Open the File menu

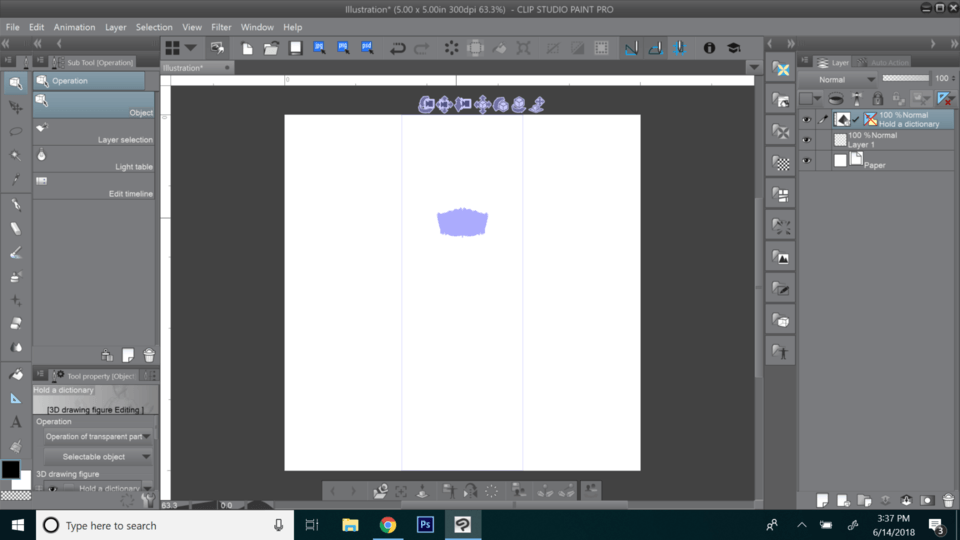[x=12, y=27]
